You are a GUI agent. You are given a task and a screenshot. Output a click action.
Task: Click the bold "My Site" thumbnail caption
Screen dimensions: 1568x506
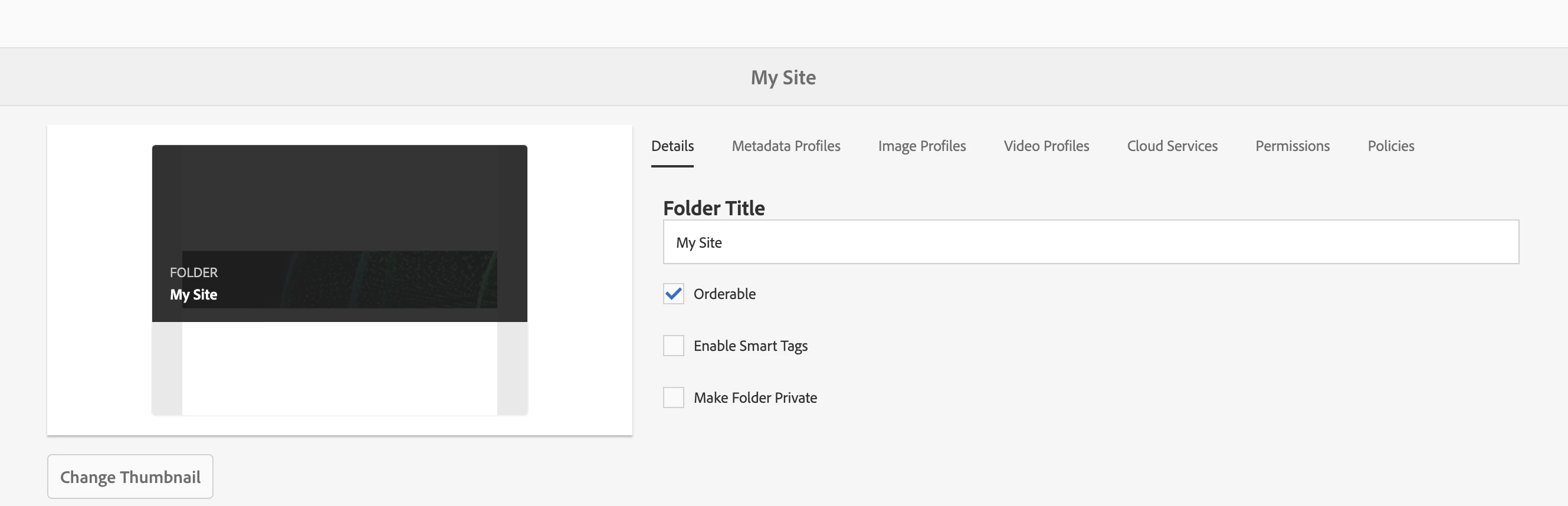[193, 295]
